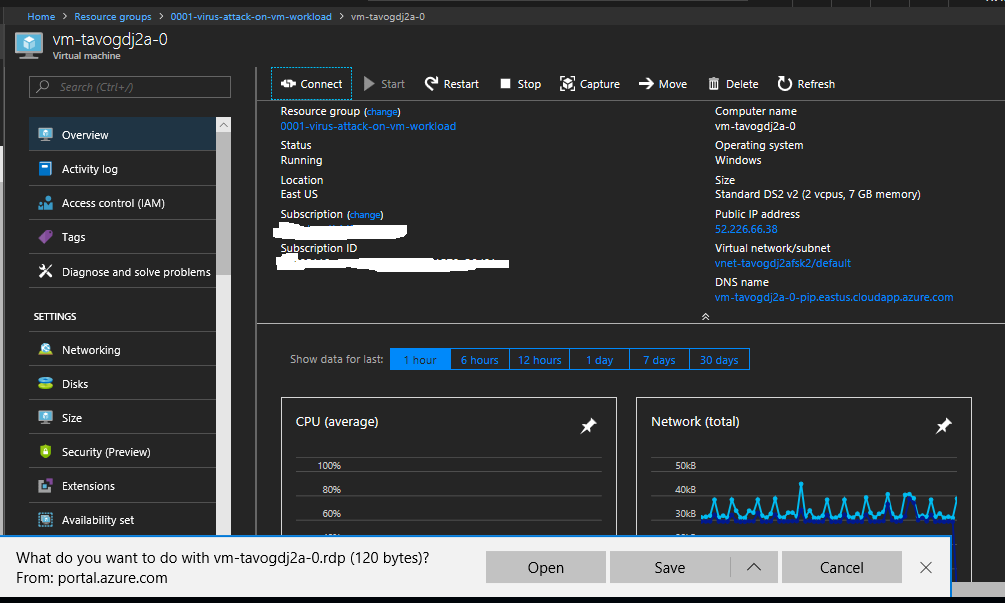Image resolution: width=1005 pixels, height=603 pixels.
Task: Click the up arrow on the sidebar scrollbar
Action: pyautogui.click(x=224, y=125)
